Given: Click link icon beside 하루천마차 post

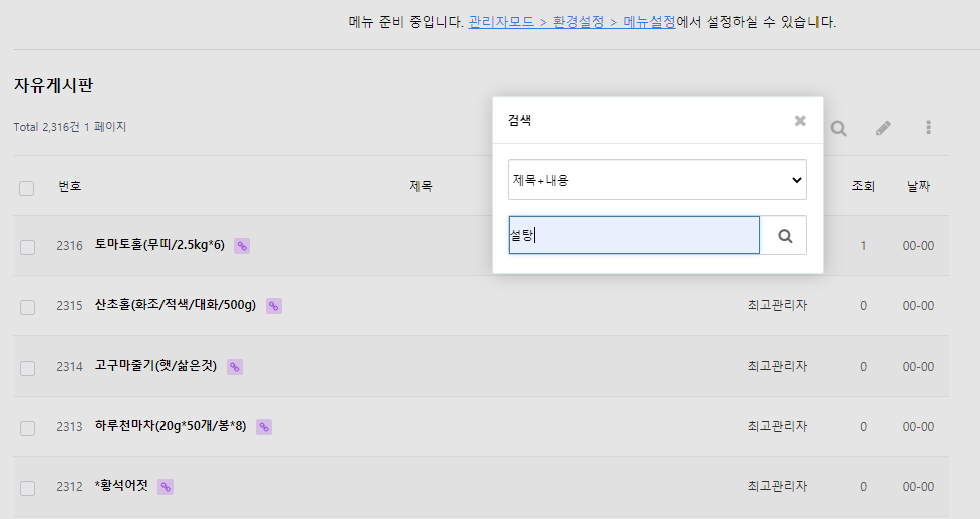Looking at the screenshot, I should coord(264,427).
